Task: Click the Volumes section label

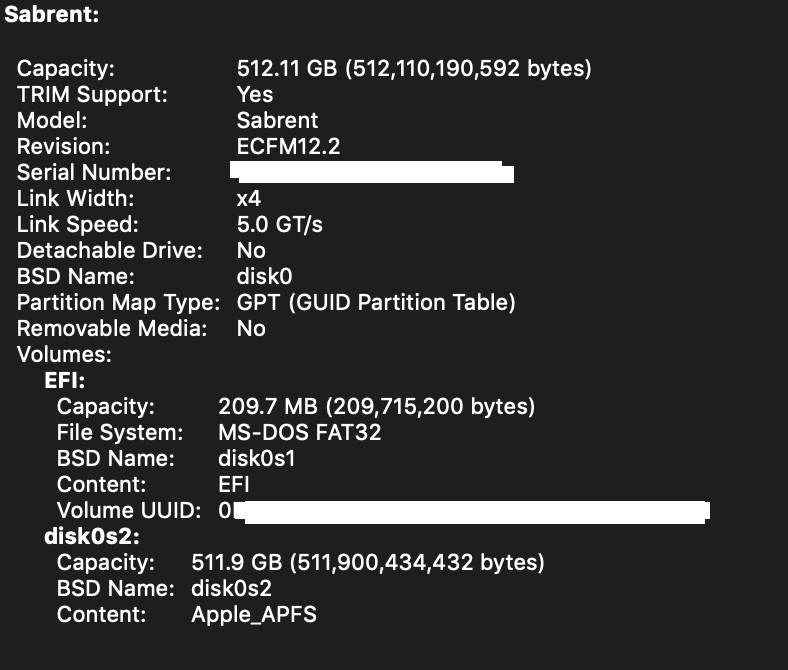Action: tap(64, 355)
